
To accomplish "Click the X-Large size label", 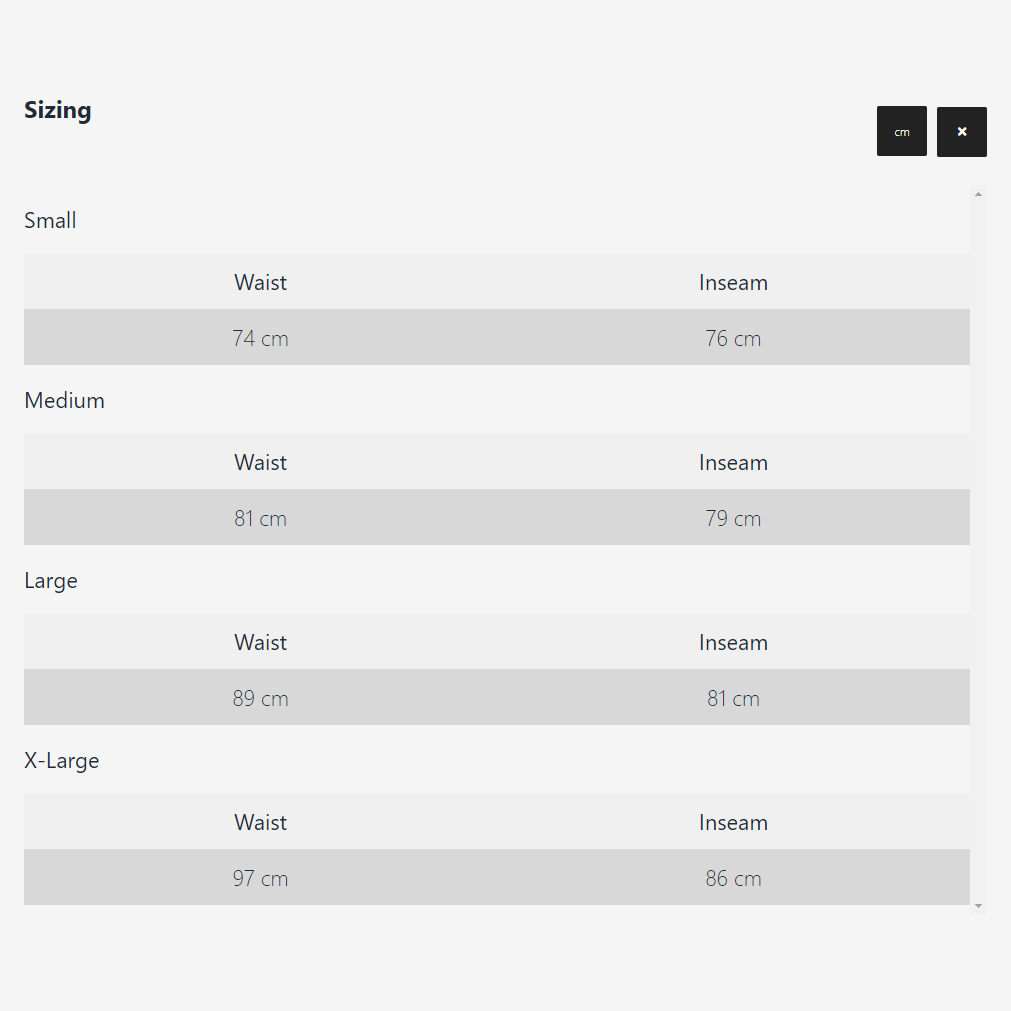I will 62,761.
